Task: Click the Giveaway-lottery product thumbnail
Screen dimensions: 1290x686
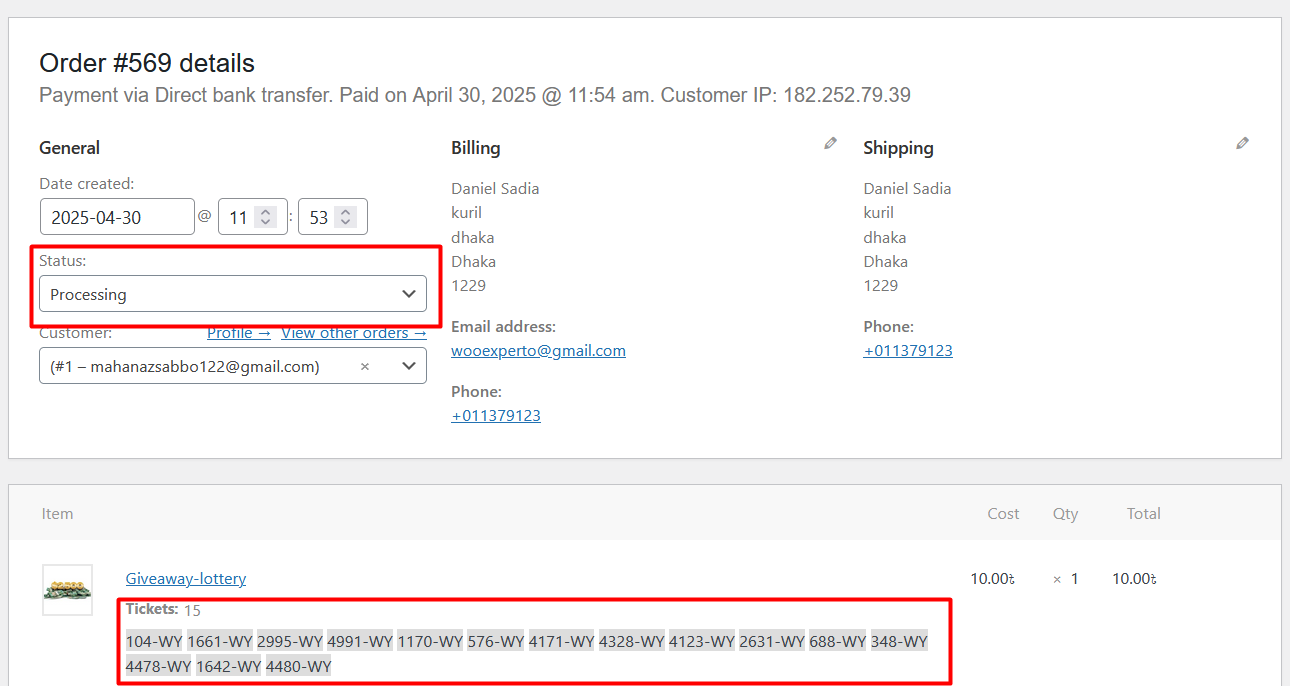Action: (67, 590)
